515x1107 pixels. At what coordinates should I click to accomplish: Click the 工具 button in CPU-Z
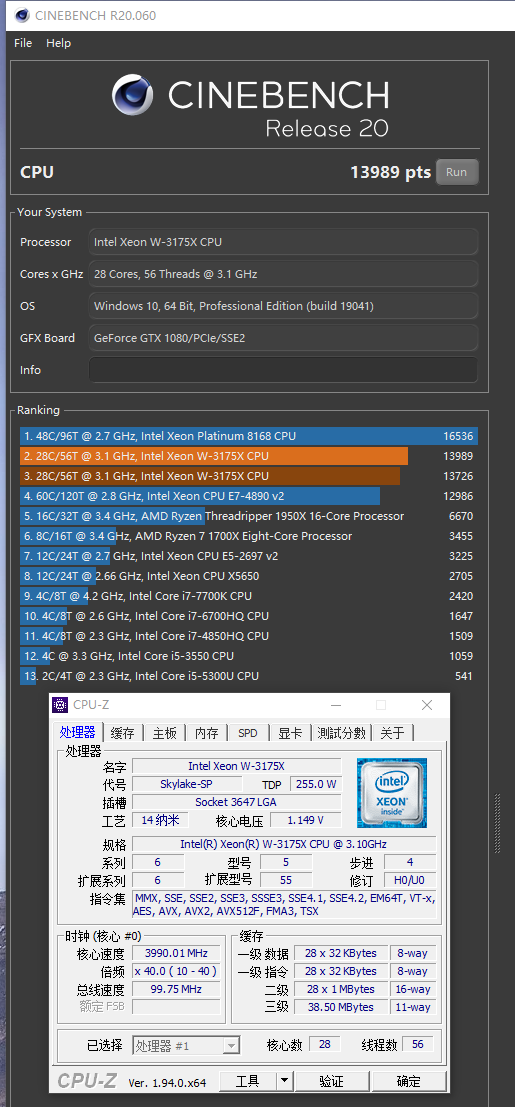247,1081
